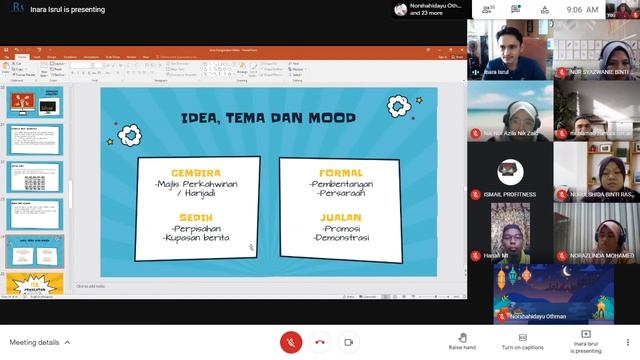Unmute the microphone in the meeting controls

click(291, 342)
